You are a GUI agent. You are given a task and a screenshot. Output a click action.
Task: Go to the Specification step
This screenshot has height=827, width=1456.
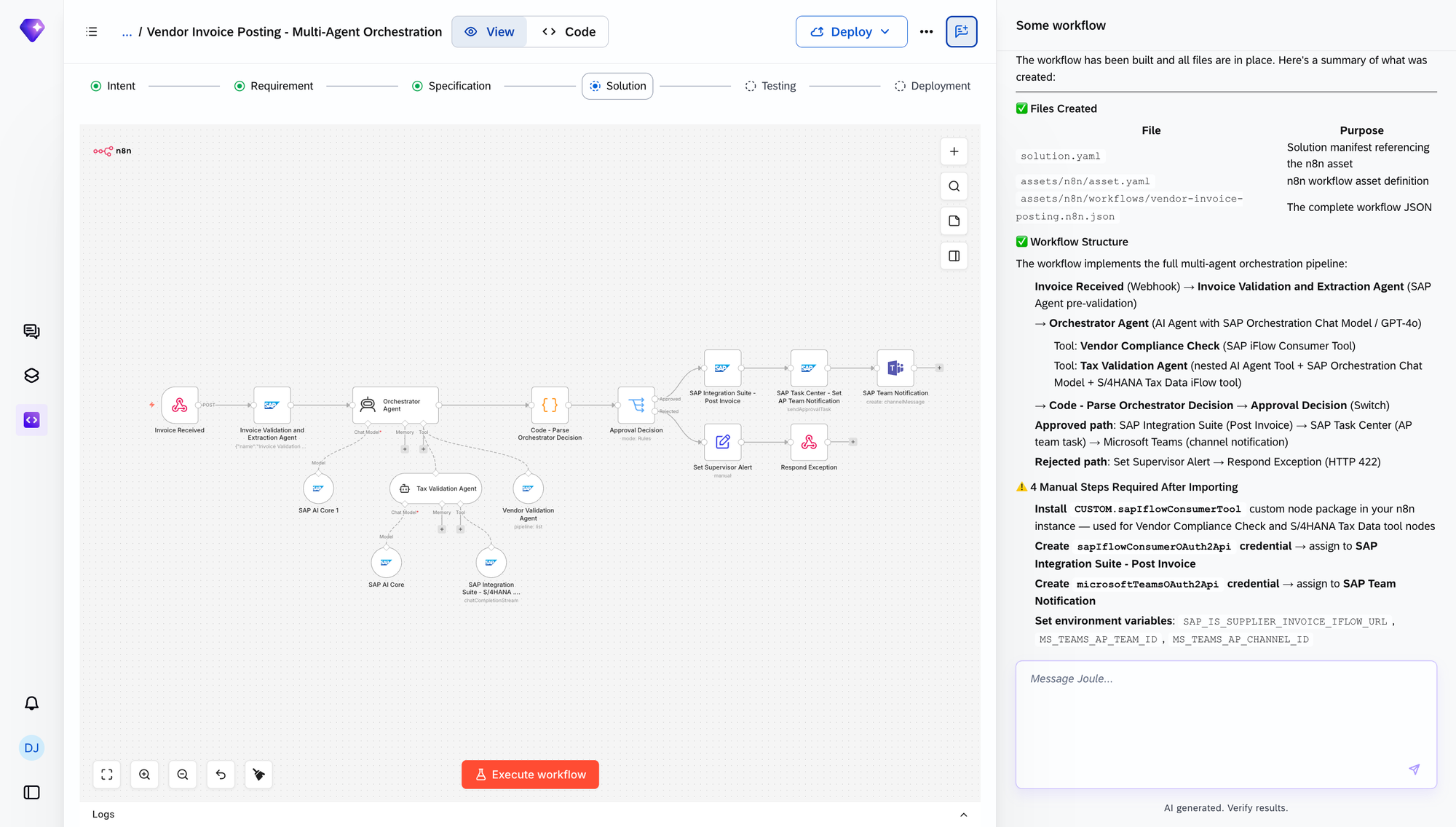(x=451, y=86)
